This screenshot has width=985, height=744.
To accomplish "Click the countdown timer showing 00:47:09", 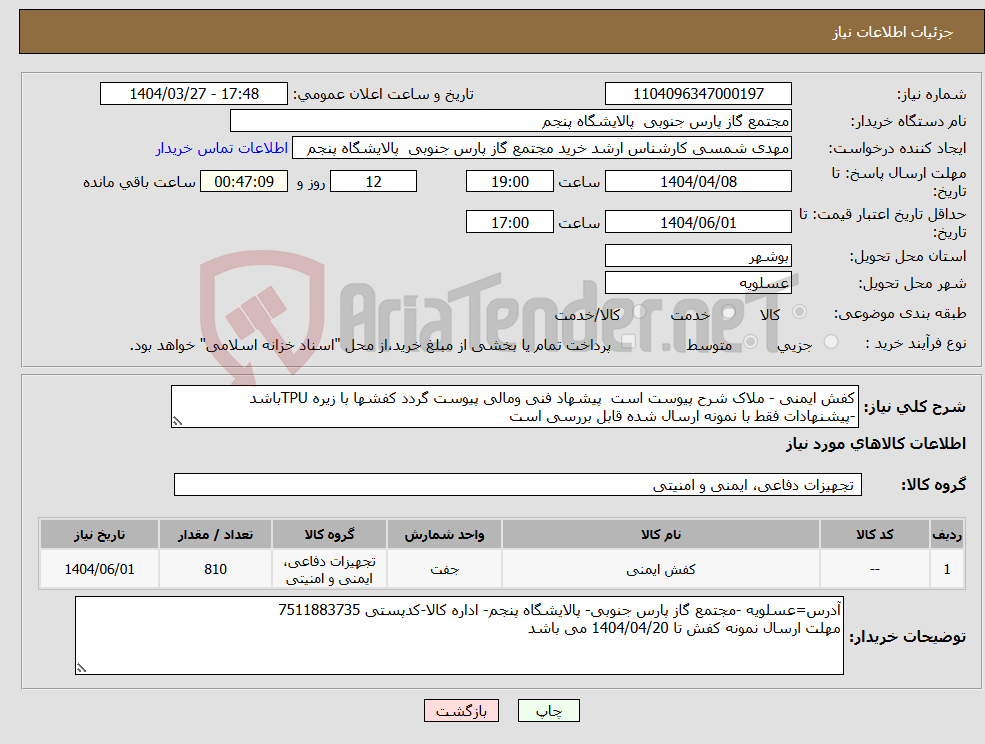I will (x=244, y=181).
